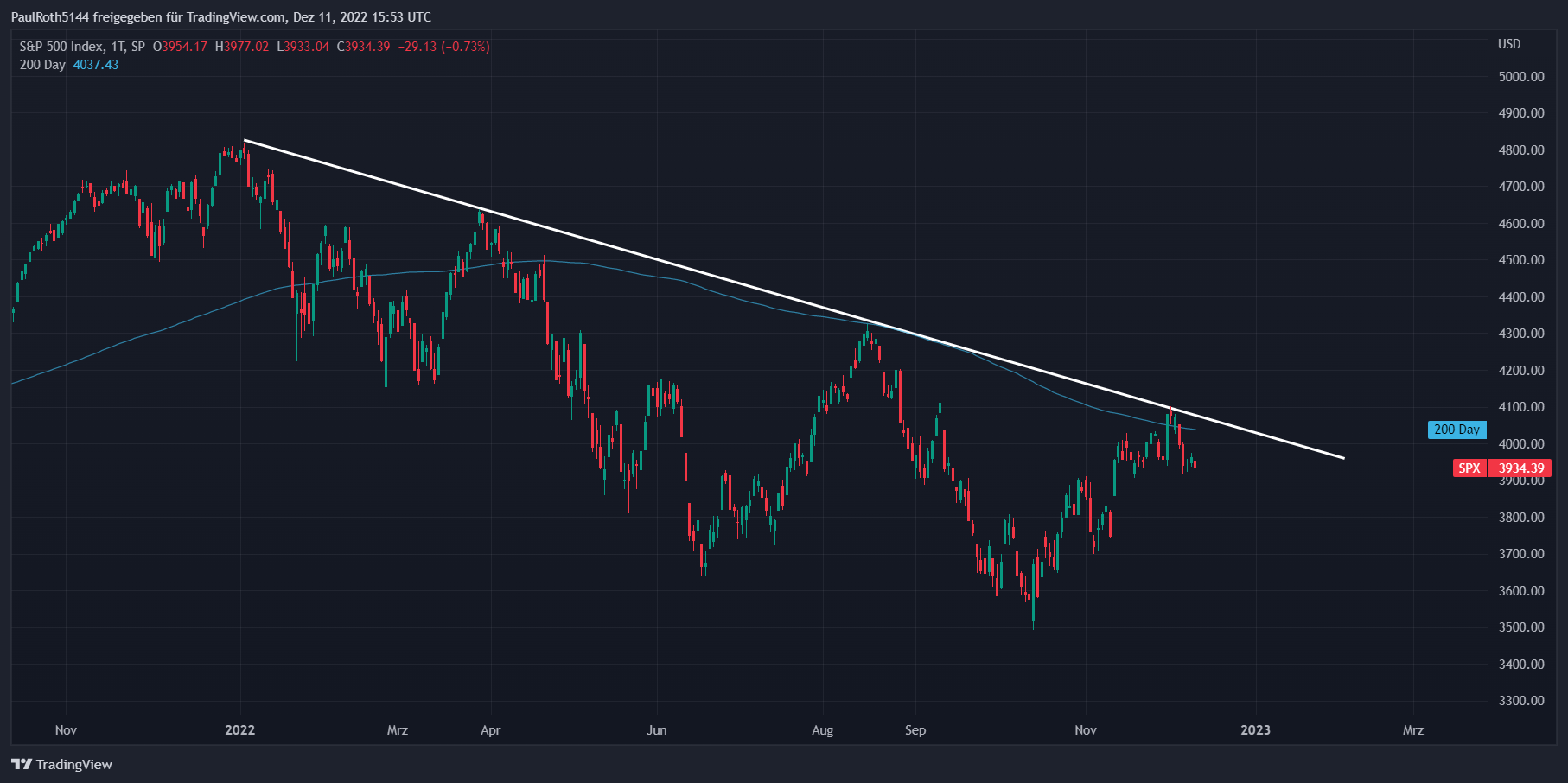
Task: Click the 5000.00 level on the price axis
Action: tap(1521, 77)
